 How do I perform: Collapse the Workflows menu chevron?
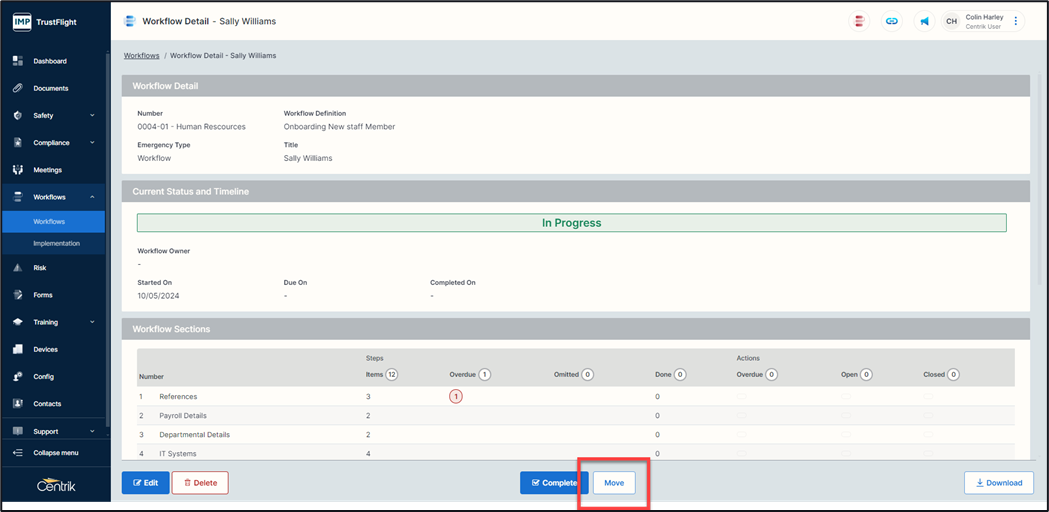[x=92, y=197]
